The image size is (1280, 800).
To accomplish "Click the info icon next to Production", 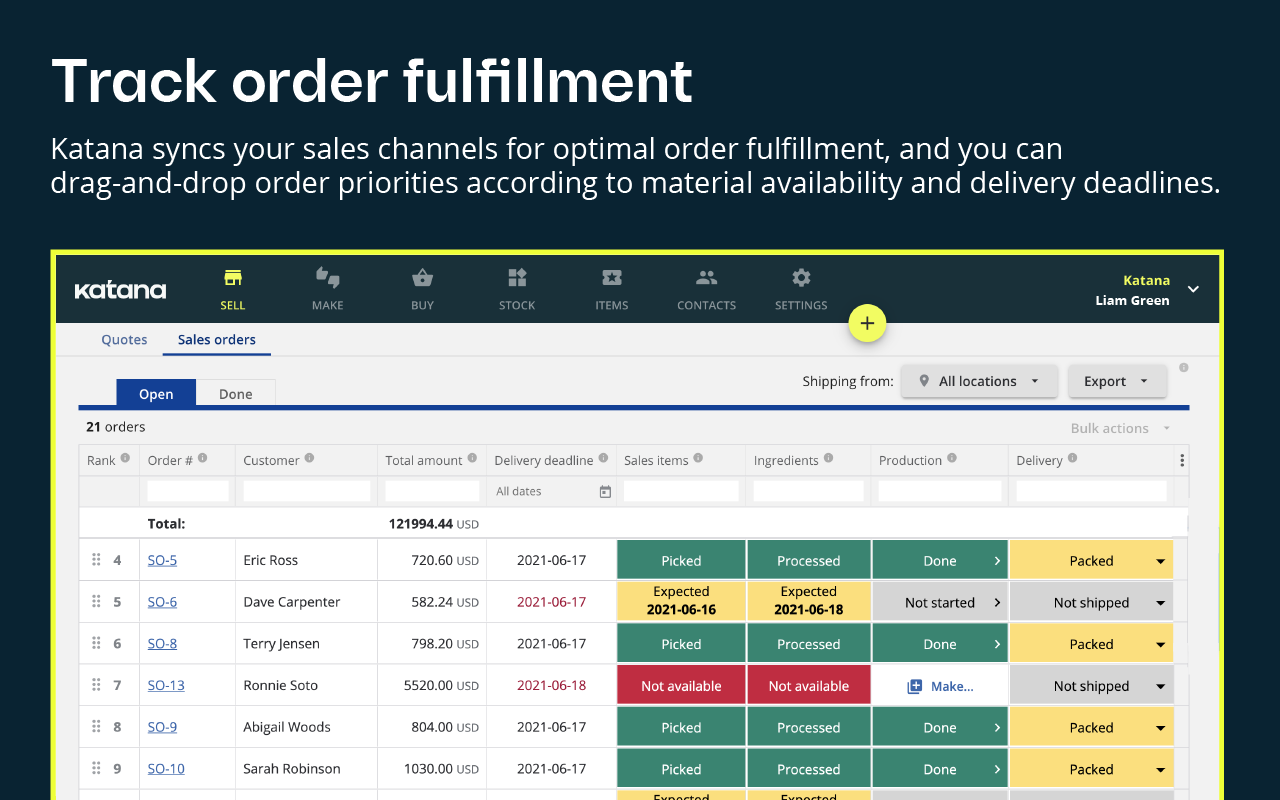I will [x=952, y=458].
